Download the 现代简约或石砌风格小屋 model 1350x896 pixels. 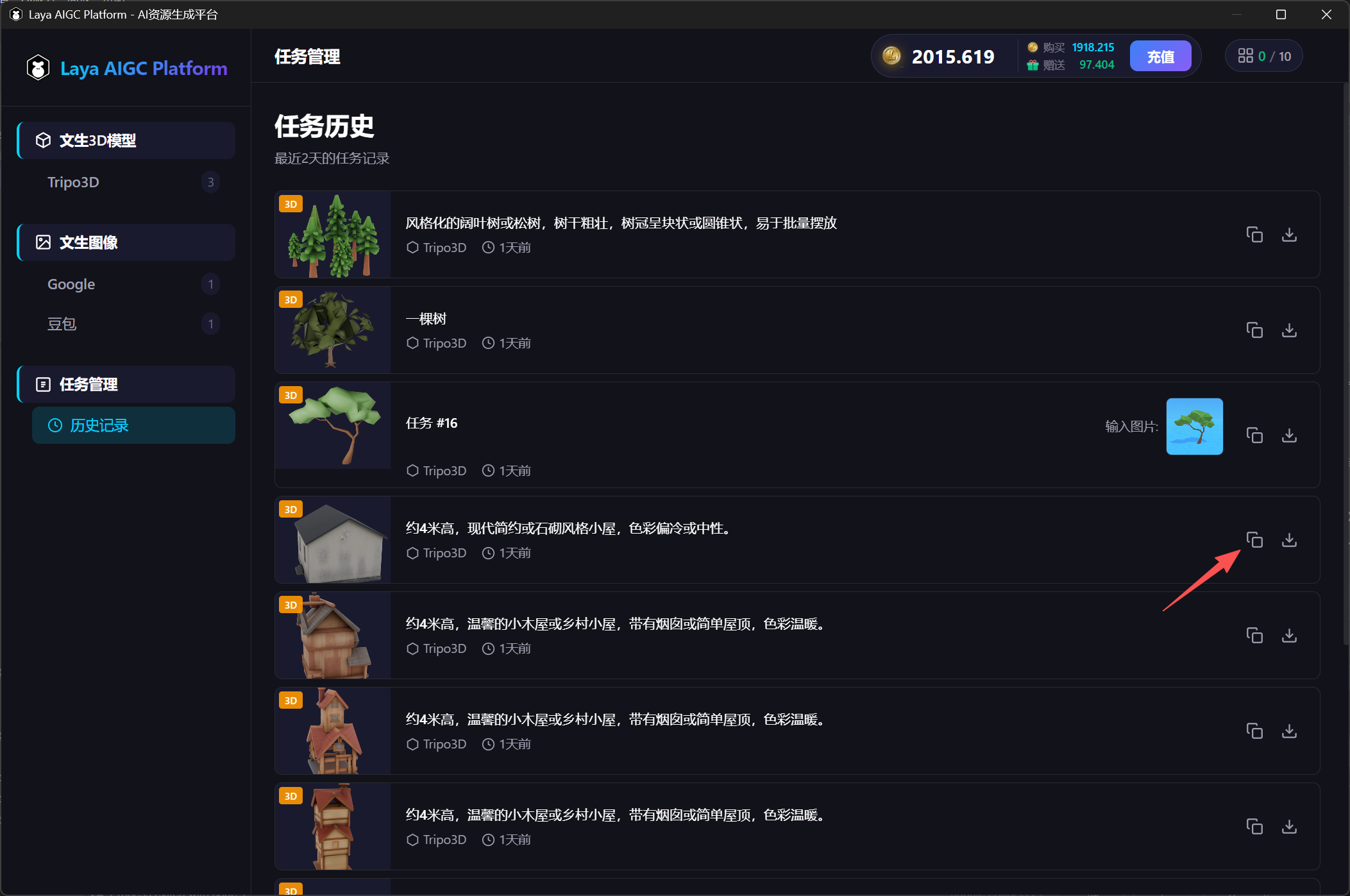click(1289, 540)
